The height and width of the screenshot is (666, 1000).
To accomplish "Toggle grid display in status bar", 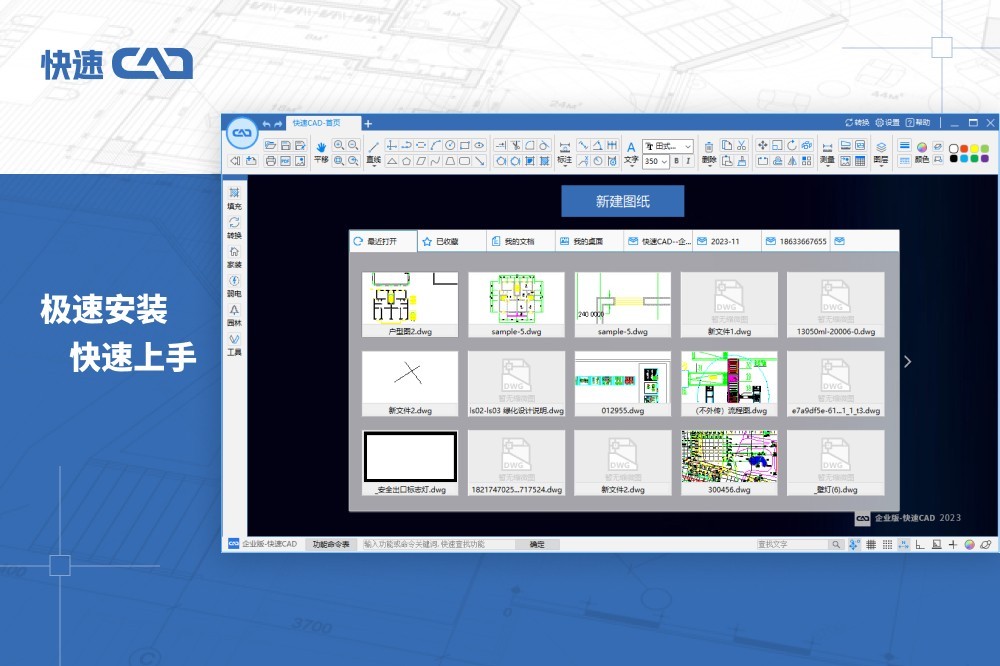I will [x=871, y=544].
